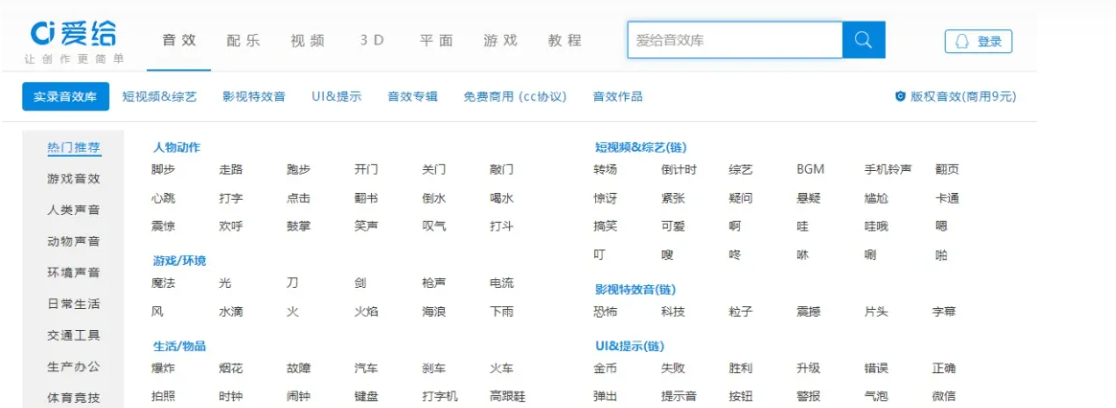Click the 打斗 sound tag
Viewport: 1116px width, 408px height.
tap(502, 226)
